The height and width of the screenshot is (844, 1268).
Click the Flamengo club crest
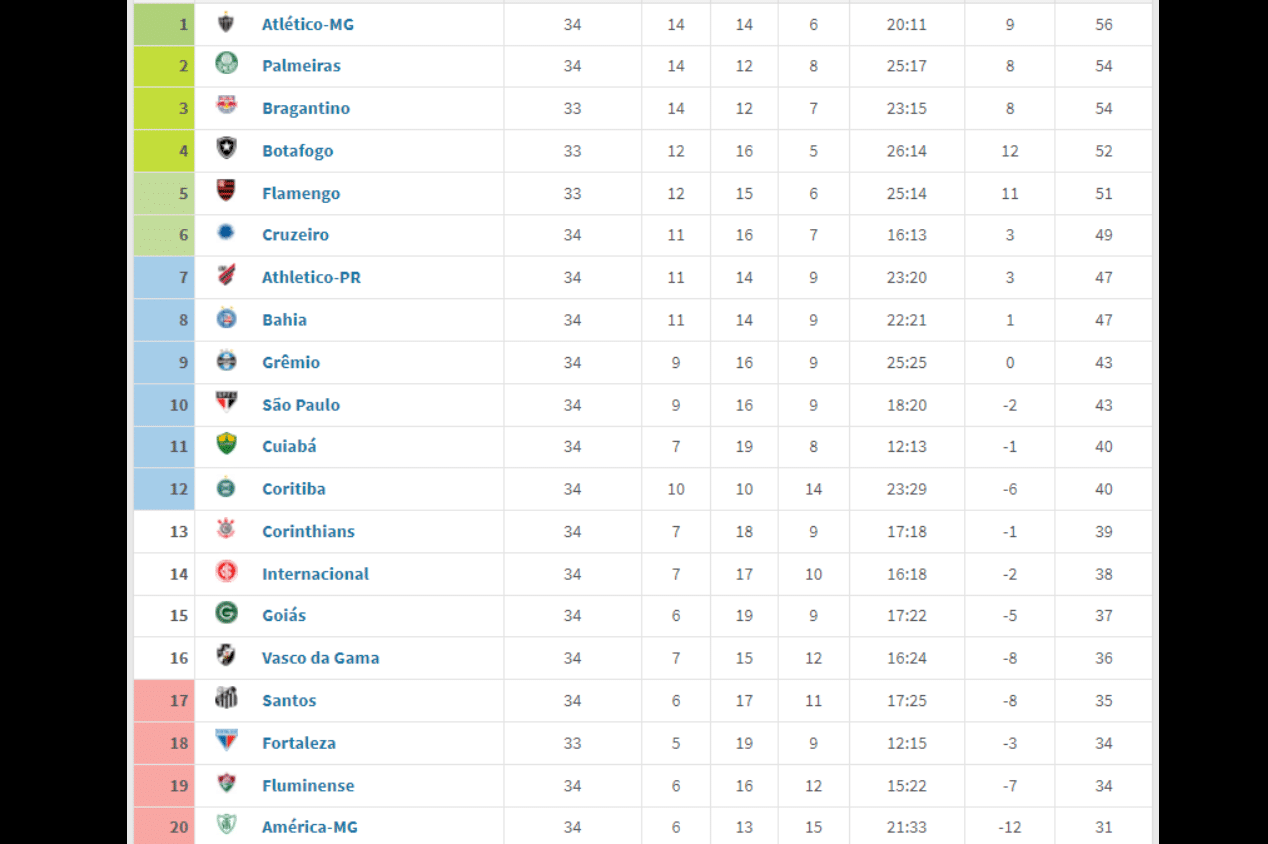(x=226, y=192)
